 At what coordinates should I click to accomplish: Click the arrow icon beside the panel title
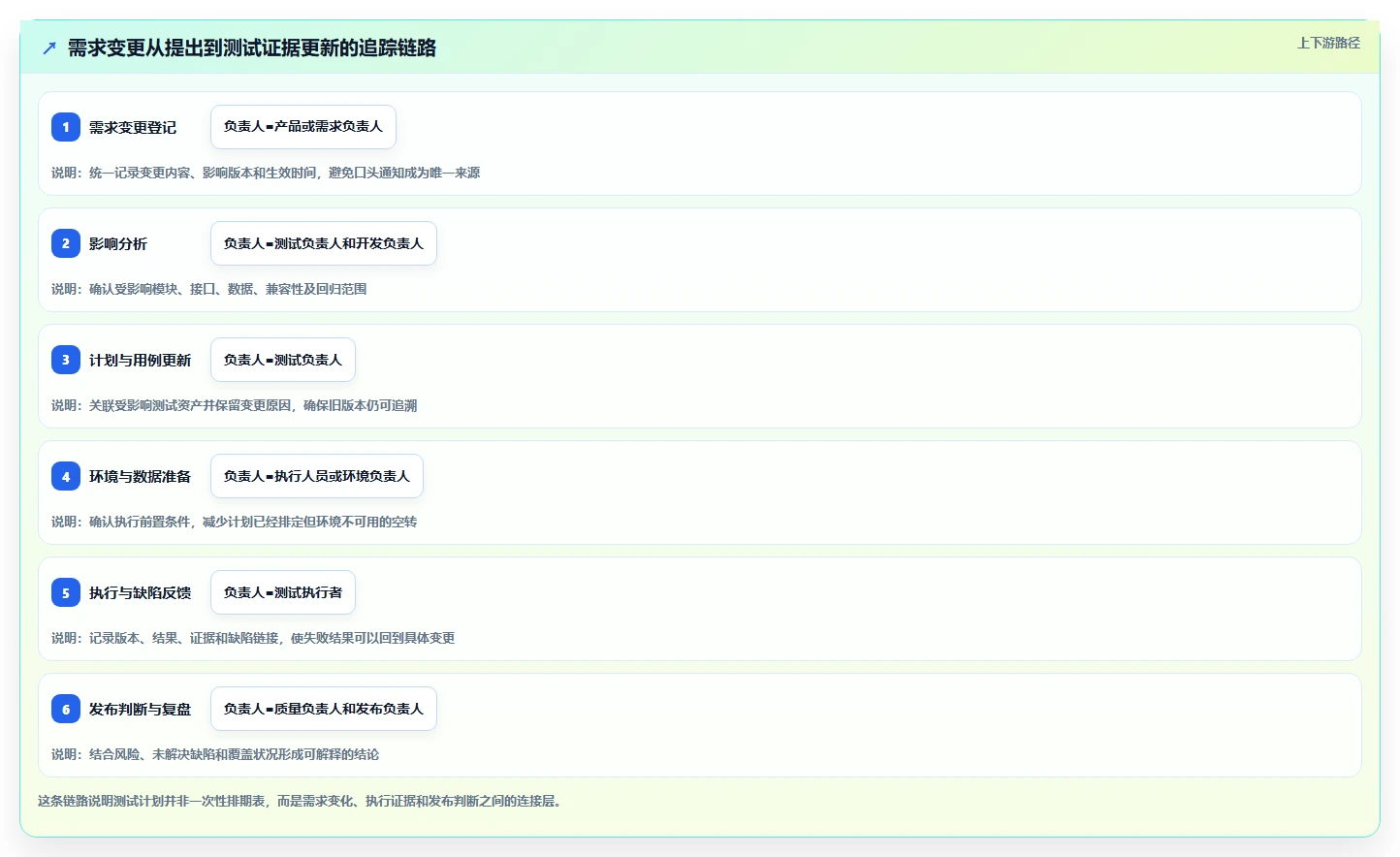point(49,48)
